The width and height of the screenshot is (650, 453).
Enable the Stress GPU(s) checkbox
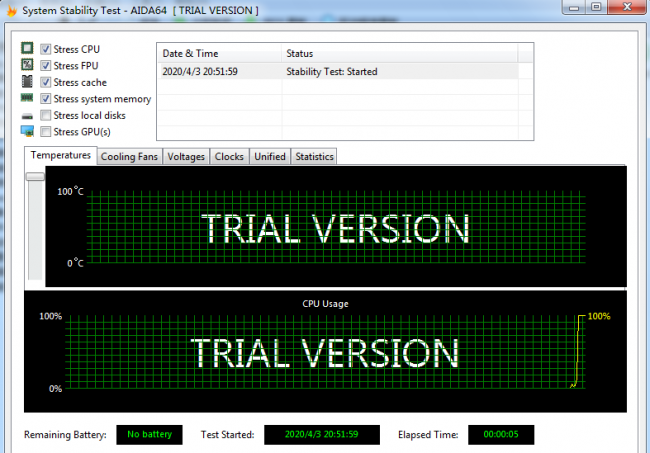point(46,132)
